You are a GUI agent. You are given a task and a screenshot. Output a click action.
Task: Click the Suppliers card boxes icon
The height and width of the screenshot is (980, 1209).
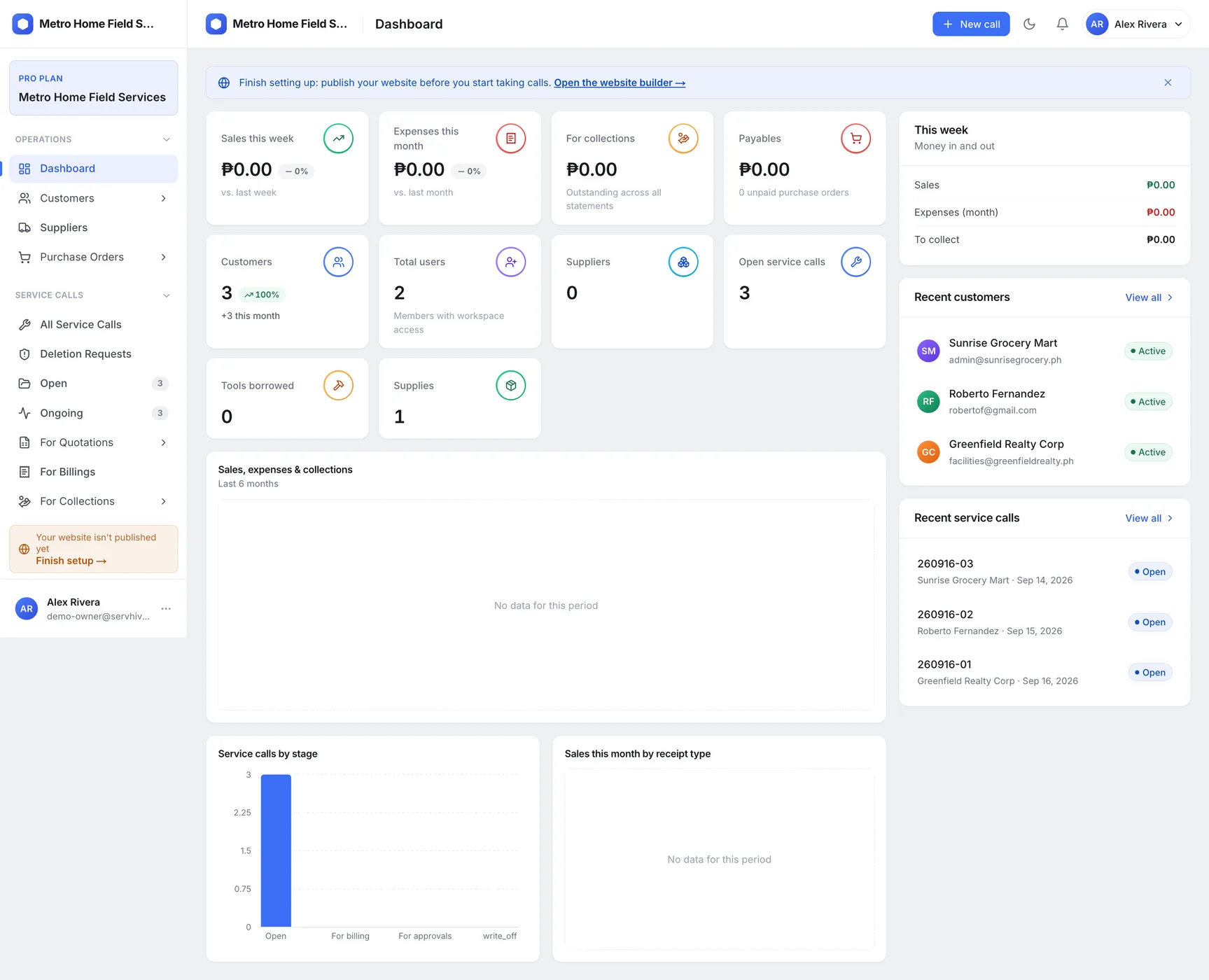(x=683, y=262)
